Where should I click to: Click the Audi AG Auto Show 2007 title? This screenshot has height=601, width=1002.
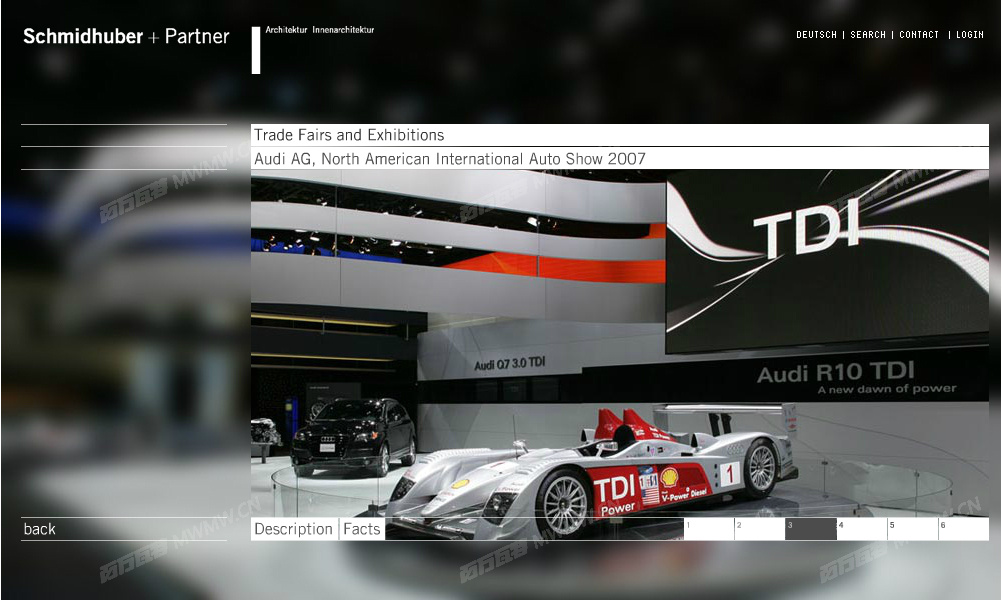point(450,159)
